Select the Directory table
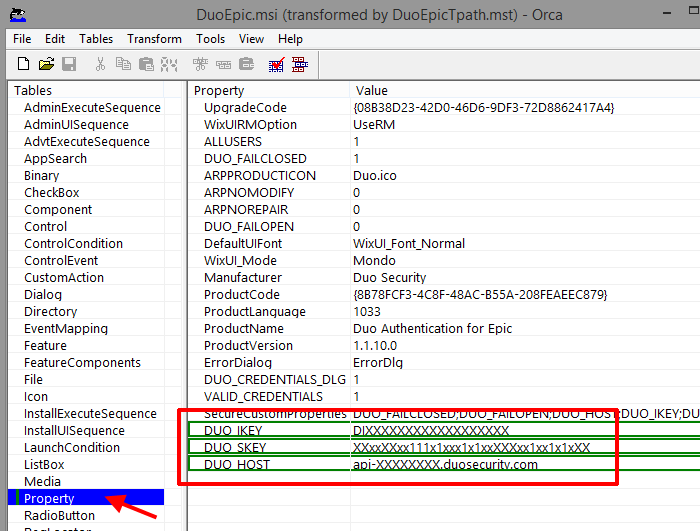Image resolution: width=700 pixels, height=531 pixels. click(50, 311)
